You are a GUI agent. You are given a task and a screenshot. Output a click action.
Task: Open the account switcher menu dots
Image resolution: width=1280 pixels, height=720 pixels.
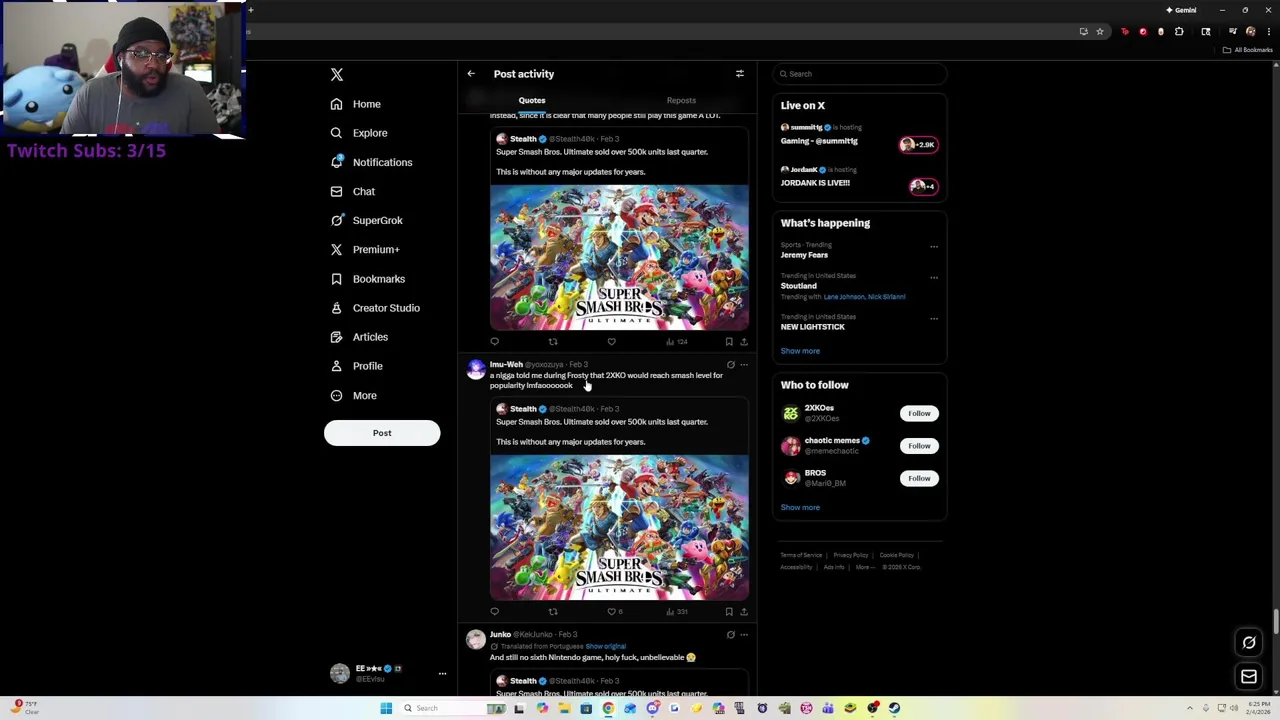point(442,674)
